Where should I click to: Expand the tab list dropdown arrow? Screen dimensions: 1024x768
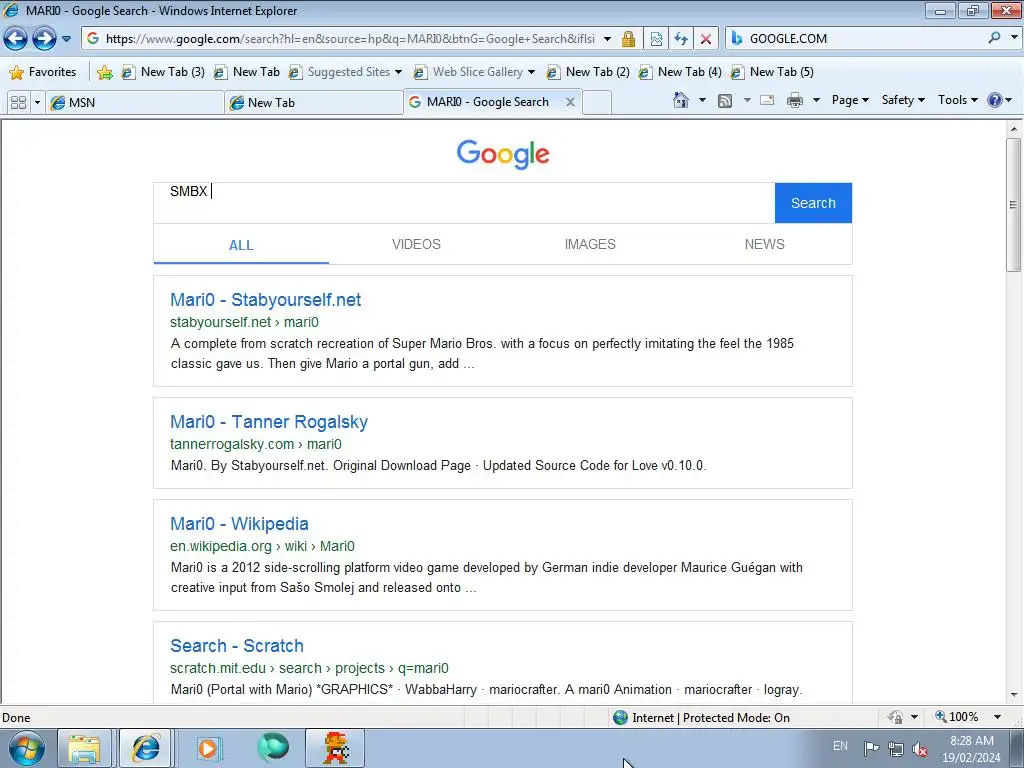click(37, 103)
